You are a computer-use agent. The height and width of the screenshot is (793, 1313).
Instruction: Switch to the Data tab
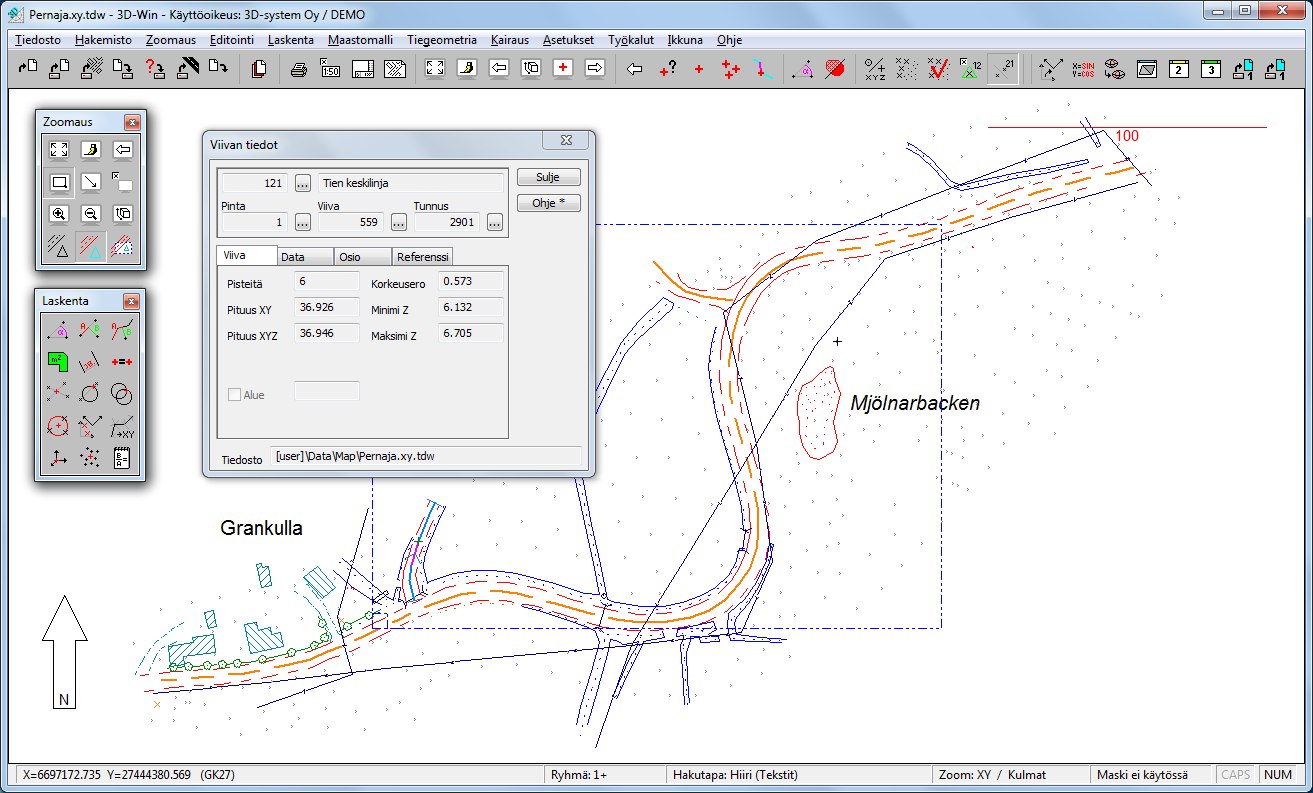305,257
